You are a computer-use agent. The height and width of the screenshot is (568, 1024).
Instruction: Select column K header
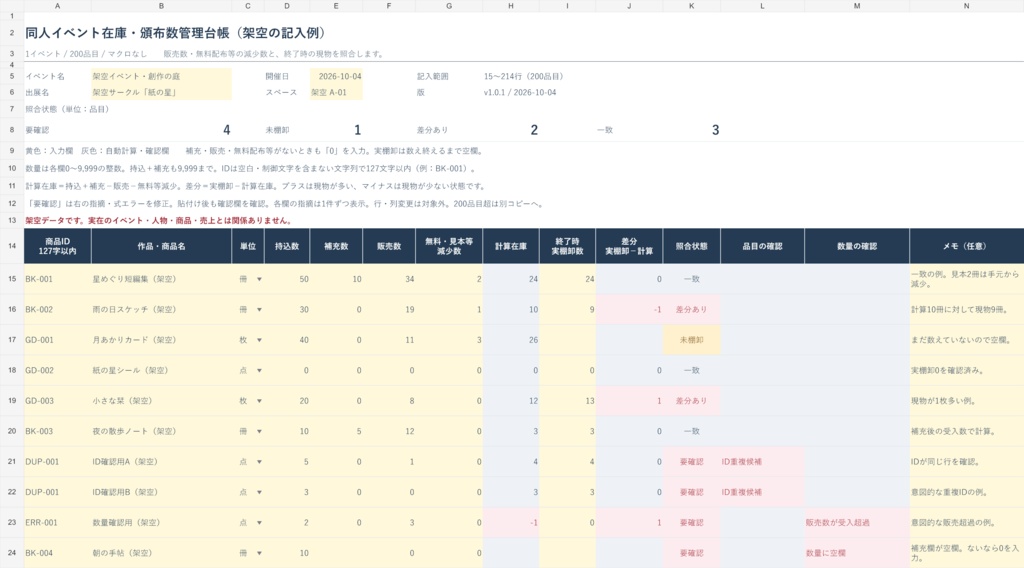[x=691, y=6]
